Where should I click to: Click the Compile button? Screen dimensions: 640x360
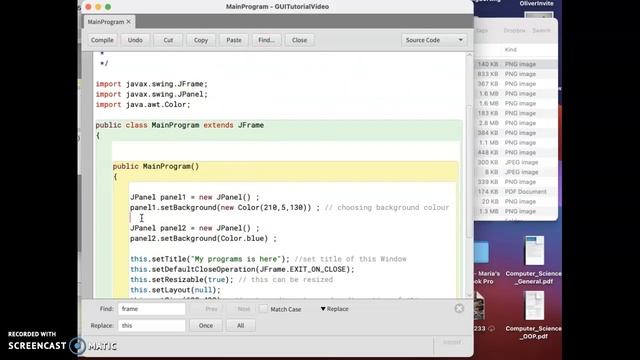click(x=102, y=40)
